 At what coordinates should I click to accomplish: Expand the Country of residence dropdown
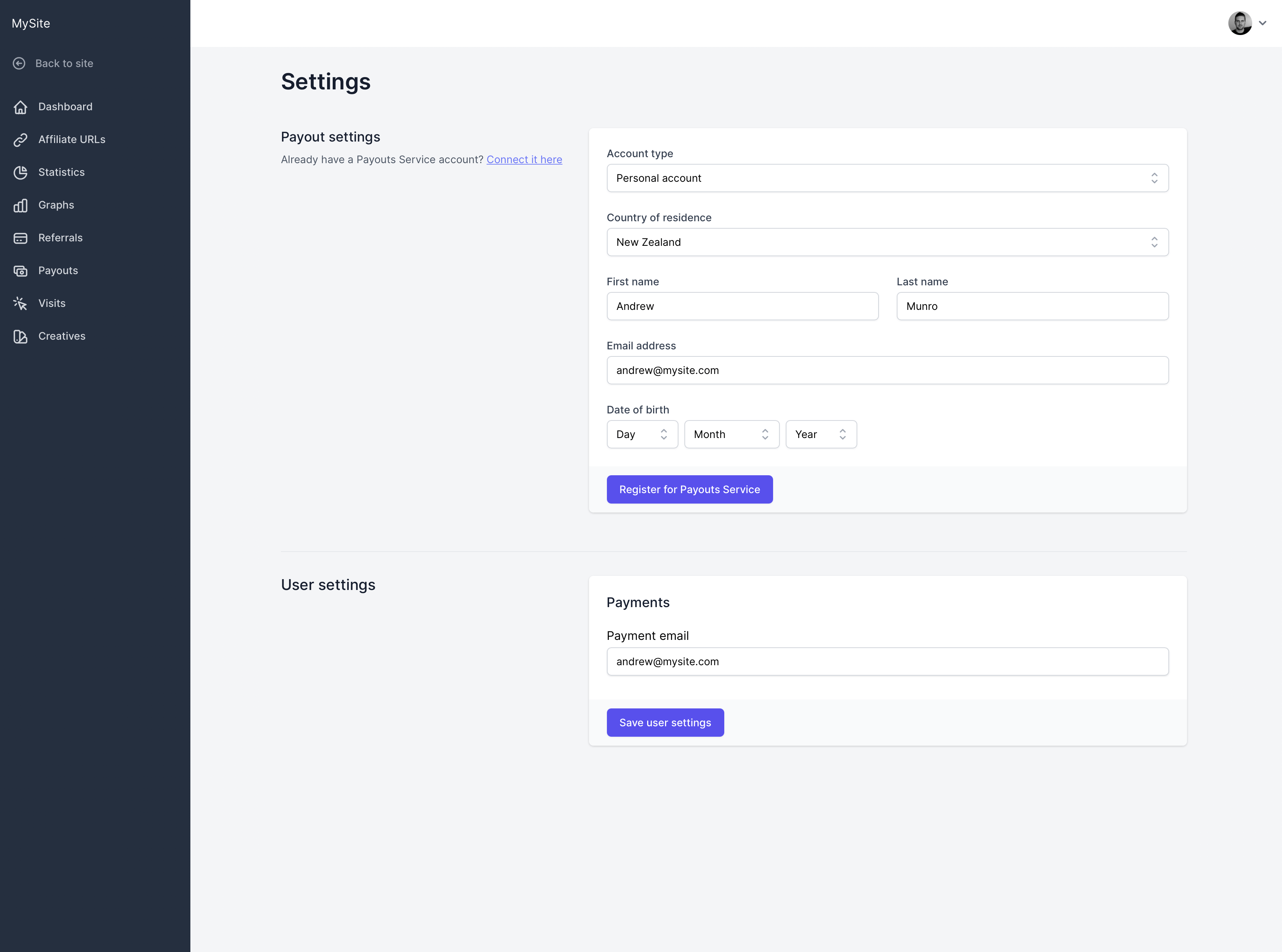887,242
